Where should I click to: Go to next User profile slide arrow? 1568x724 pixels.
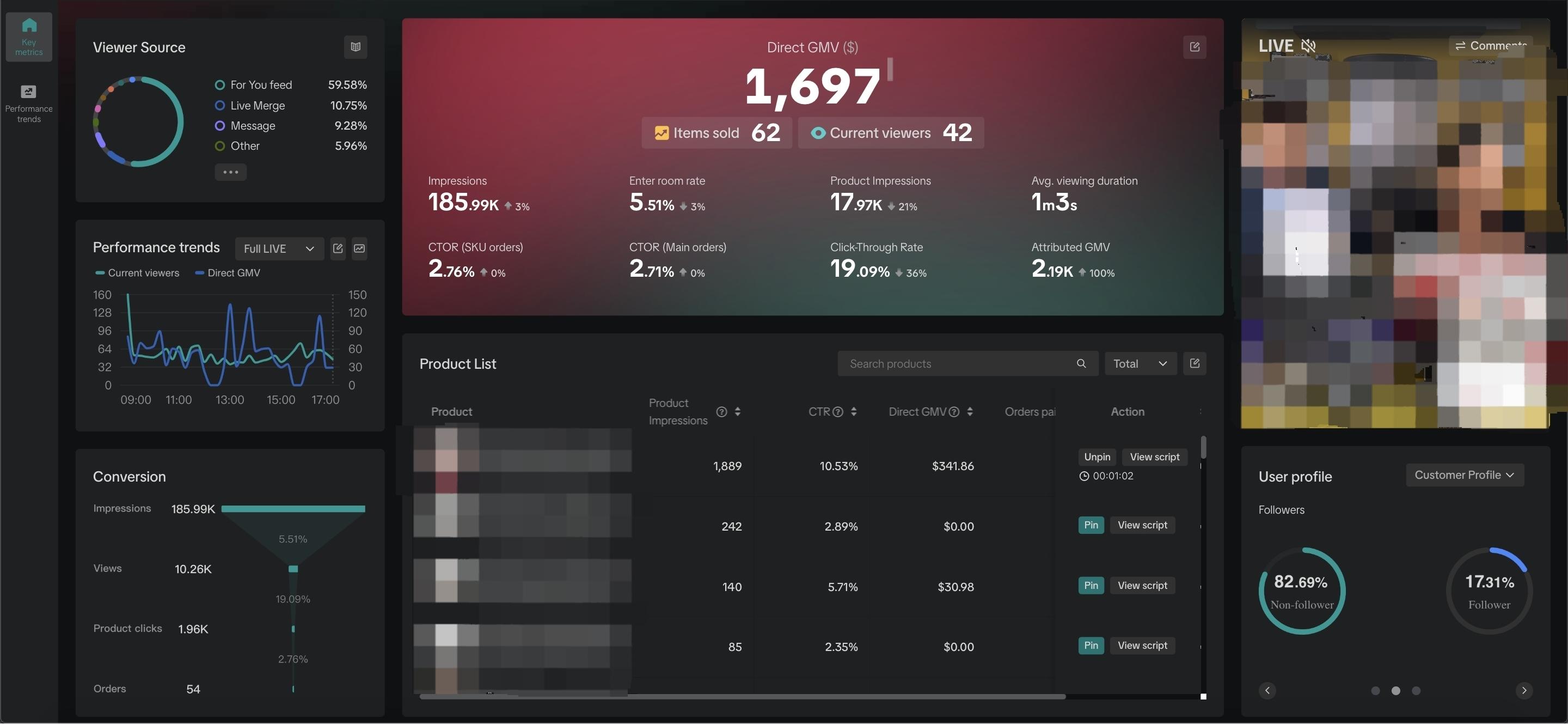click(x=1523, y=691)
